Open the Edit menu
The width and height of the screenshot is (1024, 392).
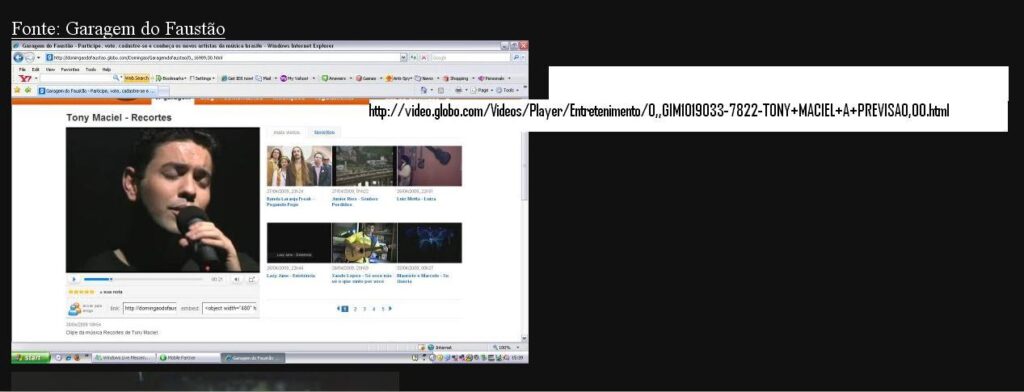click(x=35, y=69)
